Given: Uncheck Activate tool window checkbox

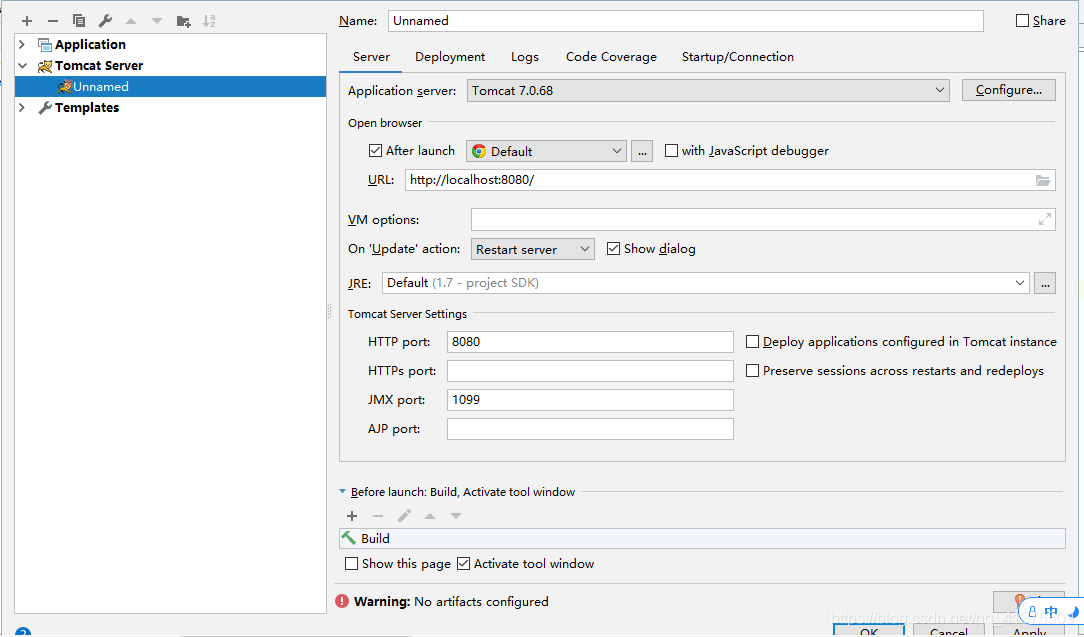Looking at the screenshot, I should 463,564.
